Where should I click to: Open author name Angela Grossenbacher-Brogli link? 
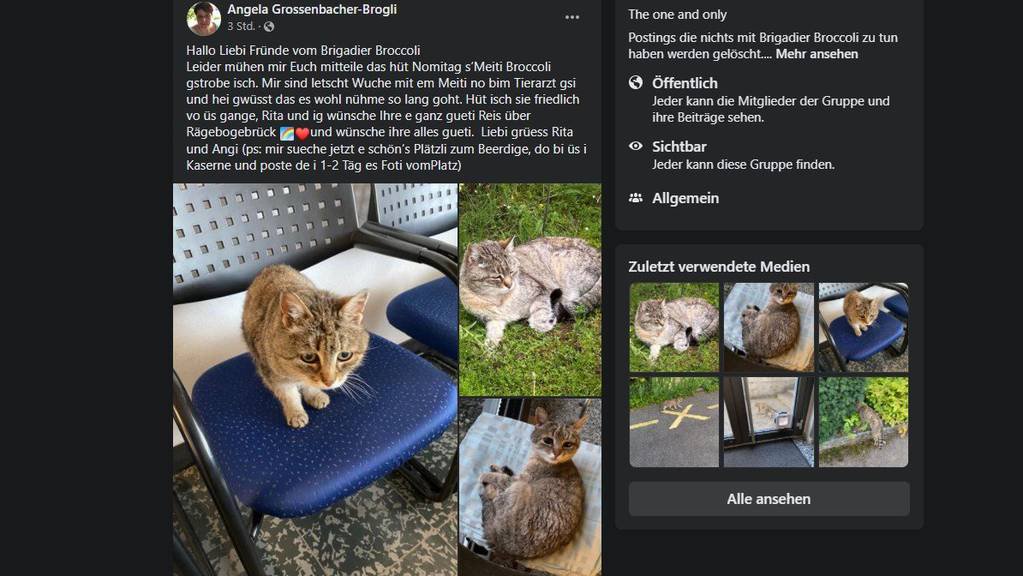[x=312, y=9]
